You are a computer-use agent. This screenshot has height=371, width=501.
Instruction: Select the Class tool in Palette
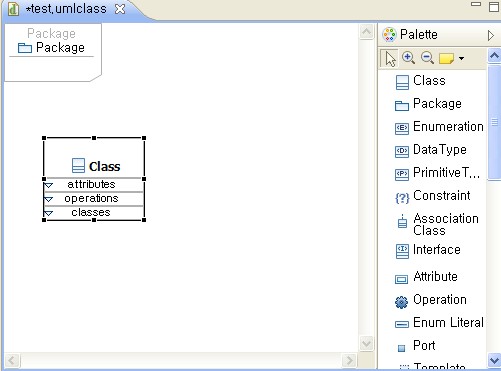tap(421, 81)
